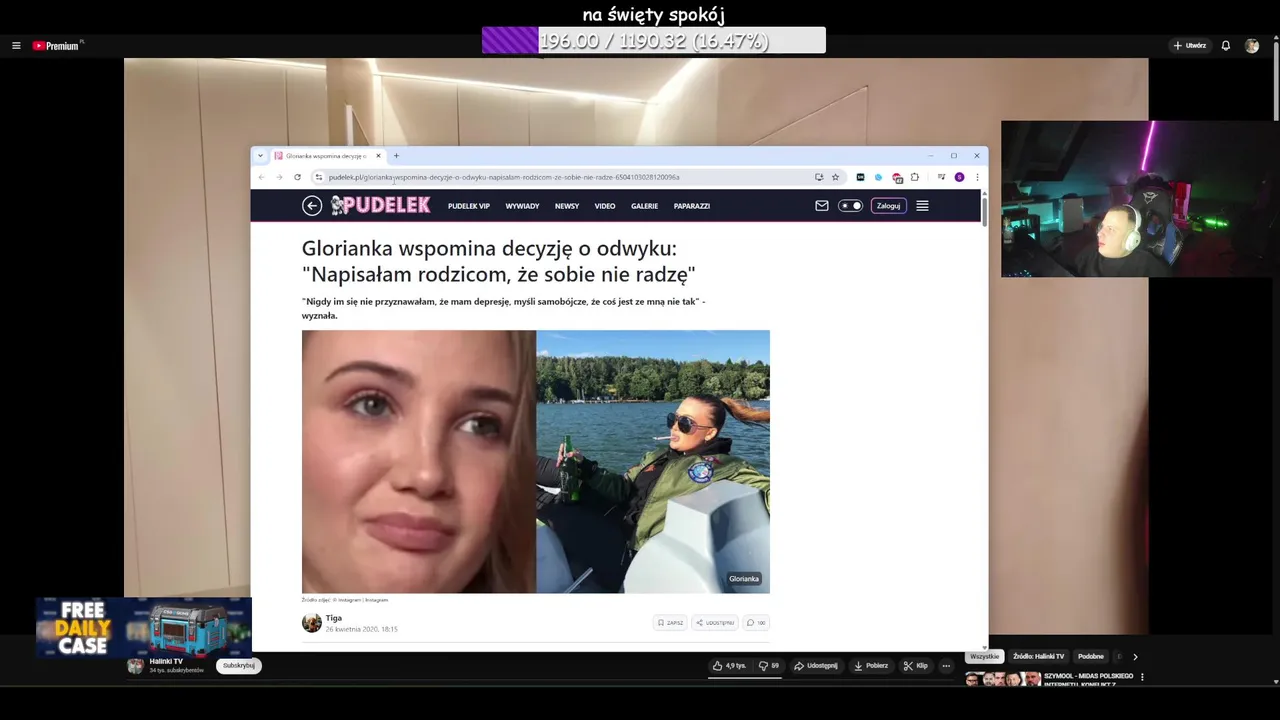Click the Glorianka article photo
This screenshot has width=1280, height=720.
[x=536, y=462]
